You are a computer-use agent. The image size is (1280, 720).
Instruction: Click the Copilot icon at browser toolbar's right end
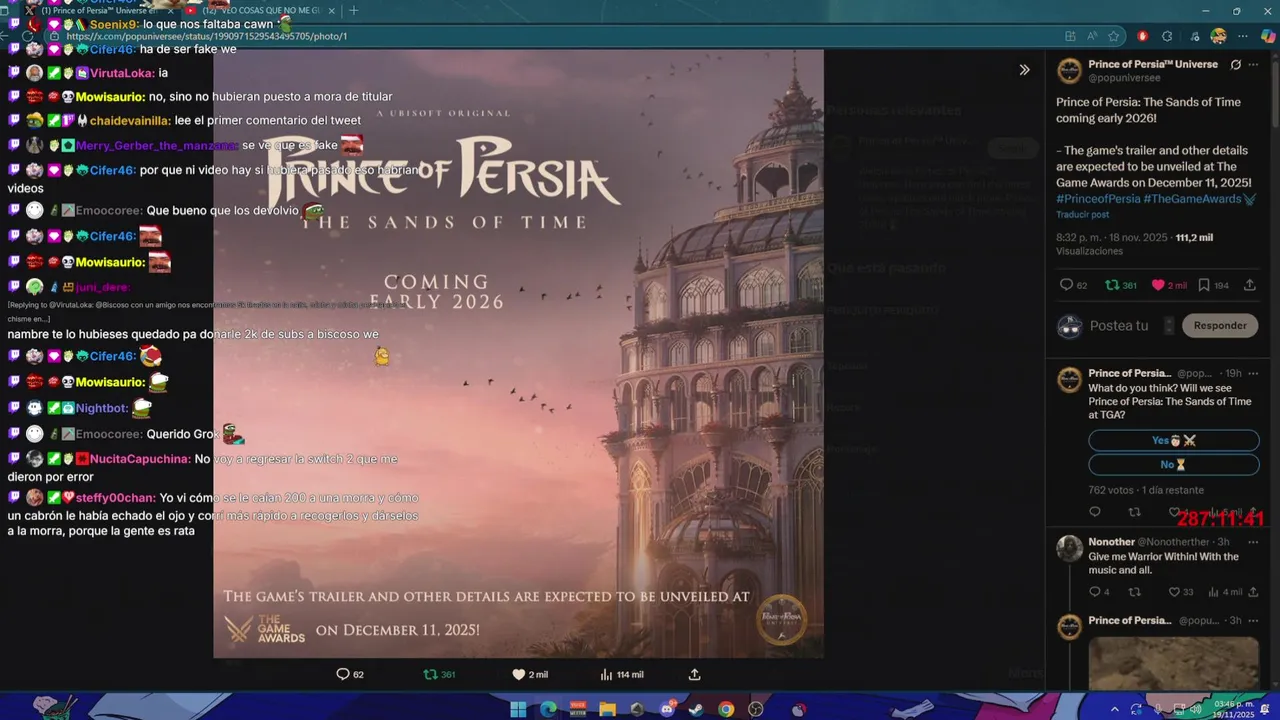tap(1268, 36)
